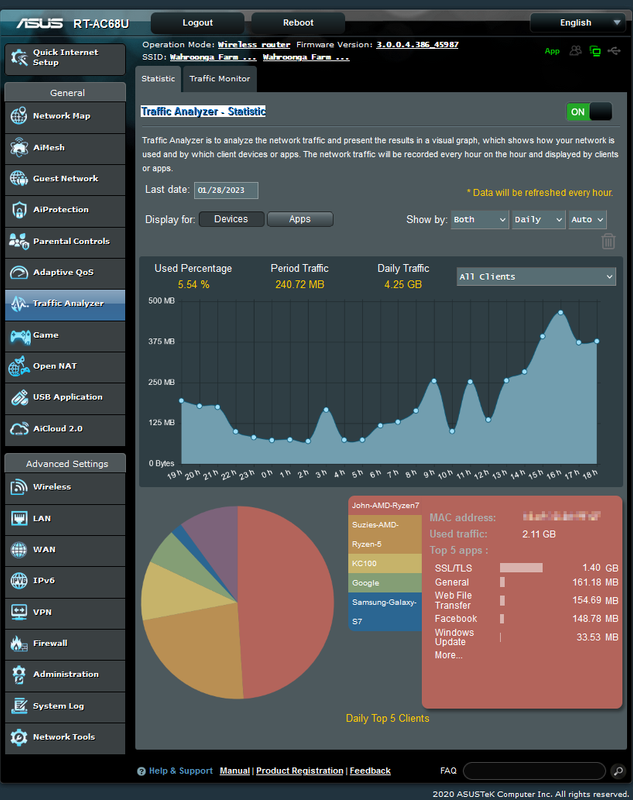The height and width of the screenshot is (800, 633).
Task: Select Google client legend swatch
Action: click(x=385, y=583)
